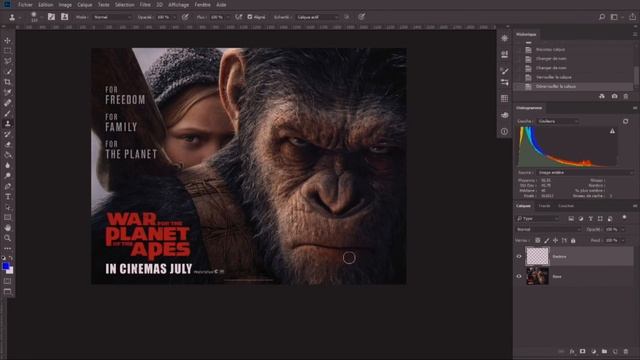Viewport: 640px width, 360px height.
Task: Select the Zoom tool
Action: [x=7, y=238]
